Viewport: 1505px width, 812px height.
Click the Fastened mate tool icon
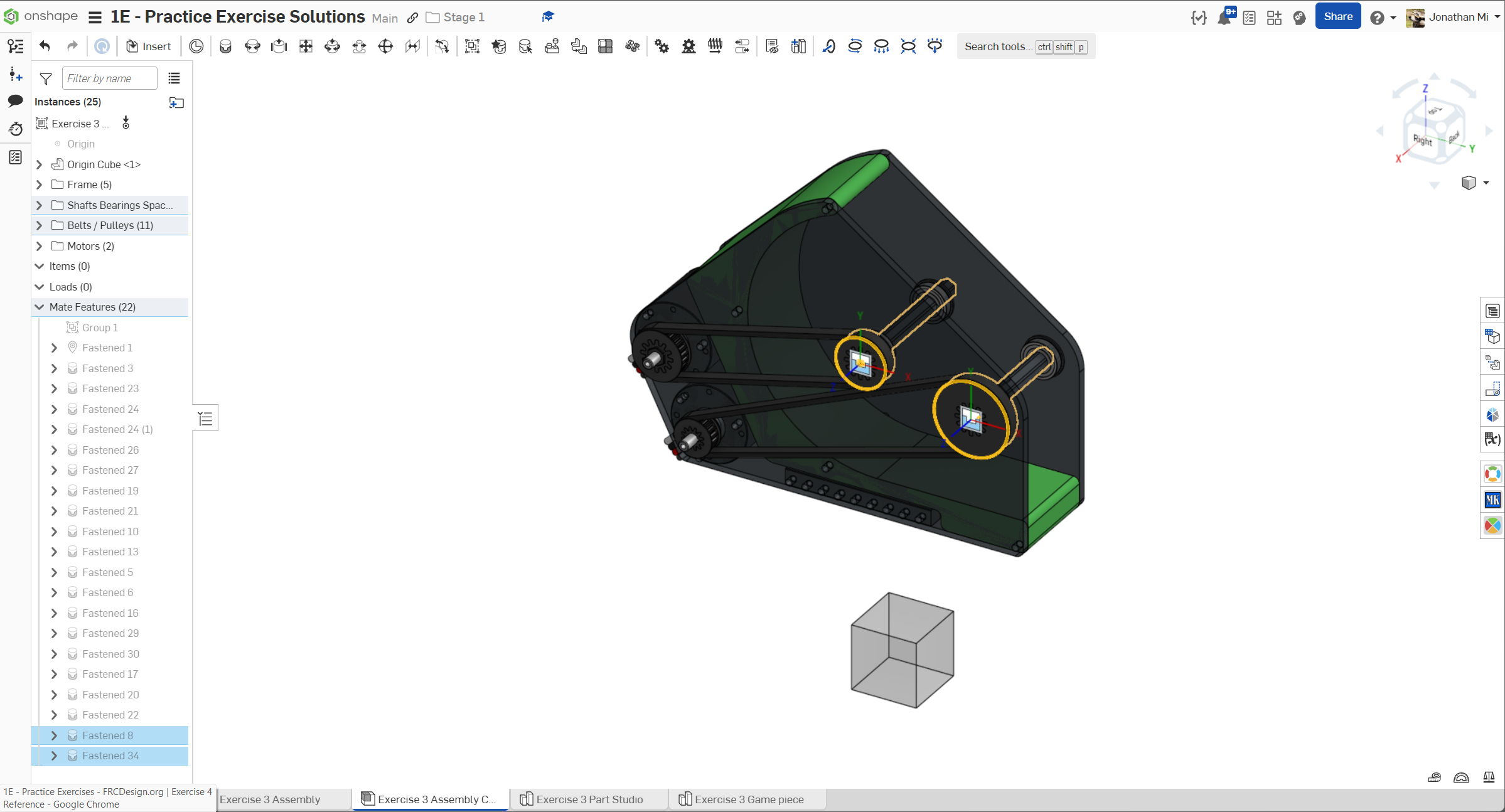click(x=225, y=46)
